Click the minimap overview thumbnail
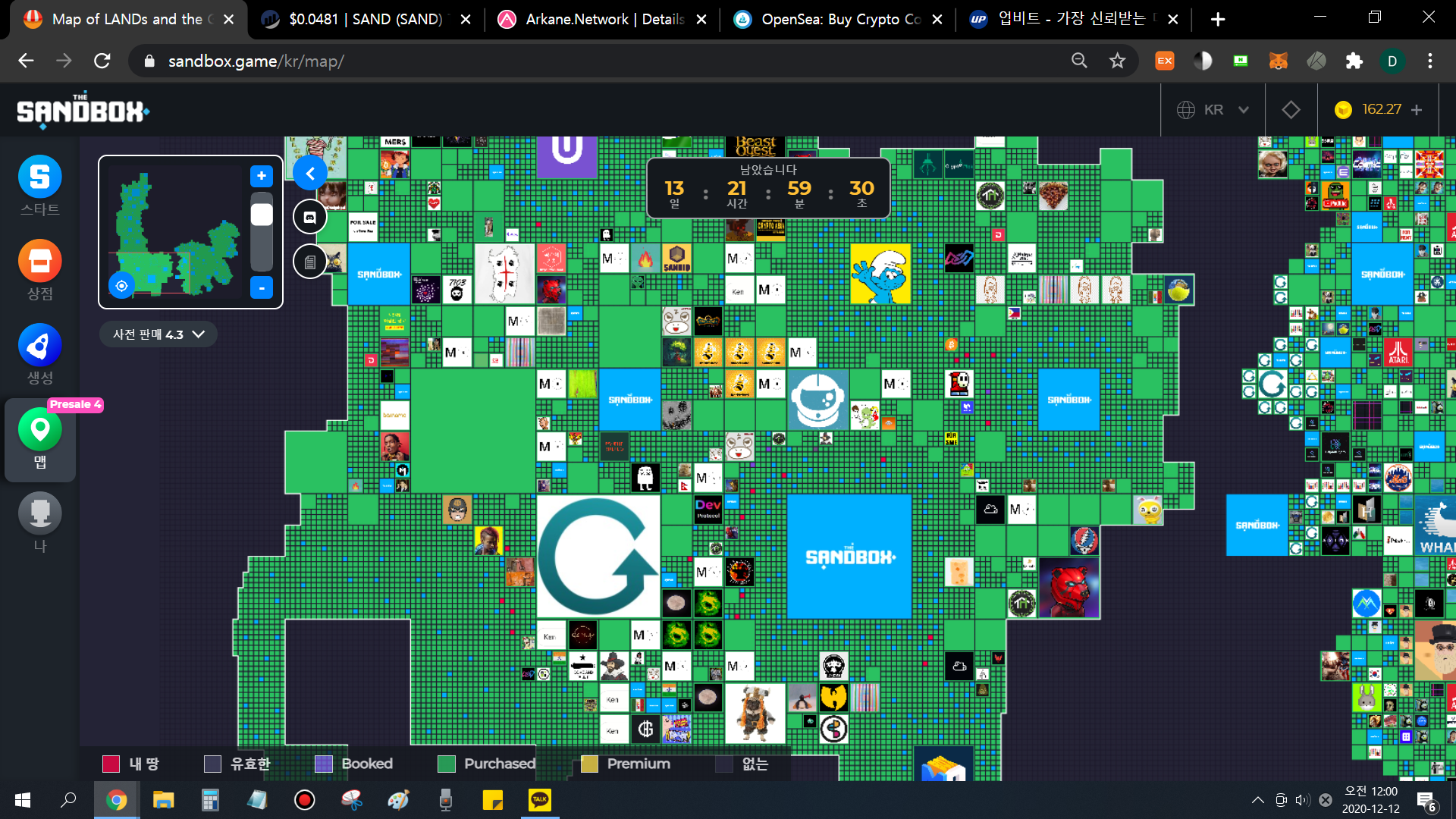Screen dimensions: 1456x819 [x=176, y=232]
